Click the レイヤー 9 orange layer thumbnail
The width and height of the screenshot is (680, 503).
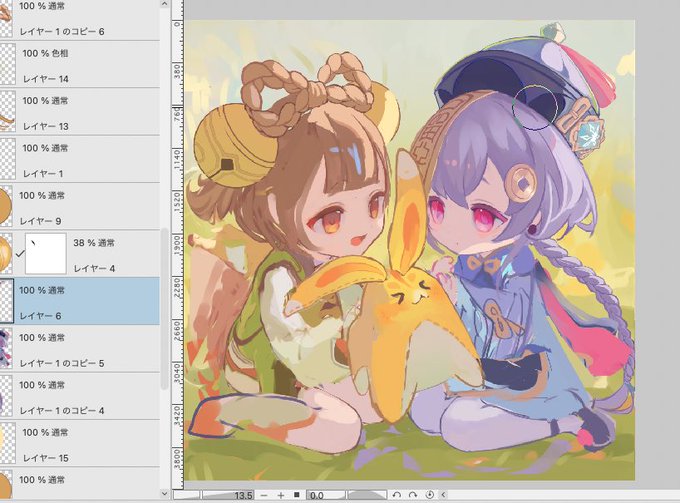point(6,206)
